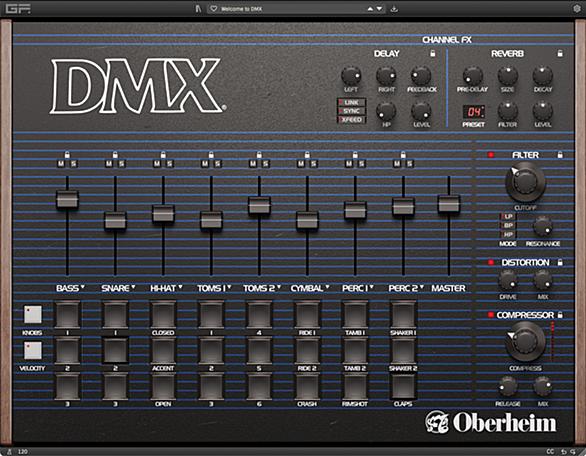The height and width of the screenshot is (456, 586).
Task: Trigger the CRASH cymbal pad
Action: pos(307,386)
